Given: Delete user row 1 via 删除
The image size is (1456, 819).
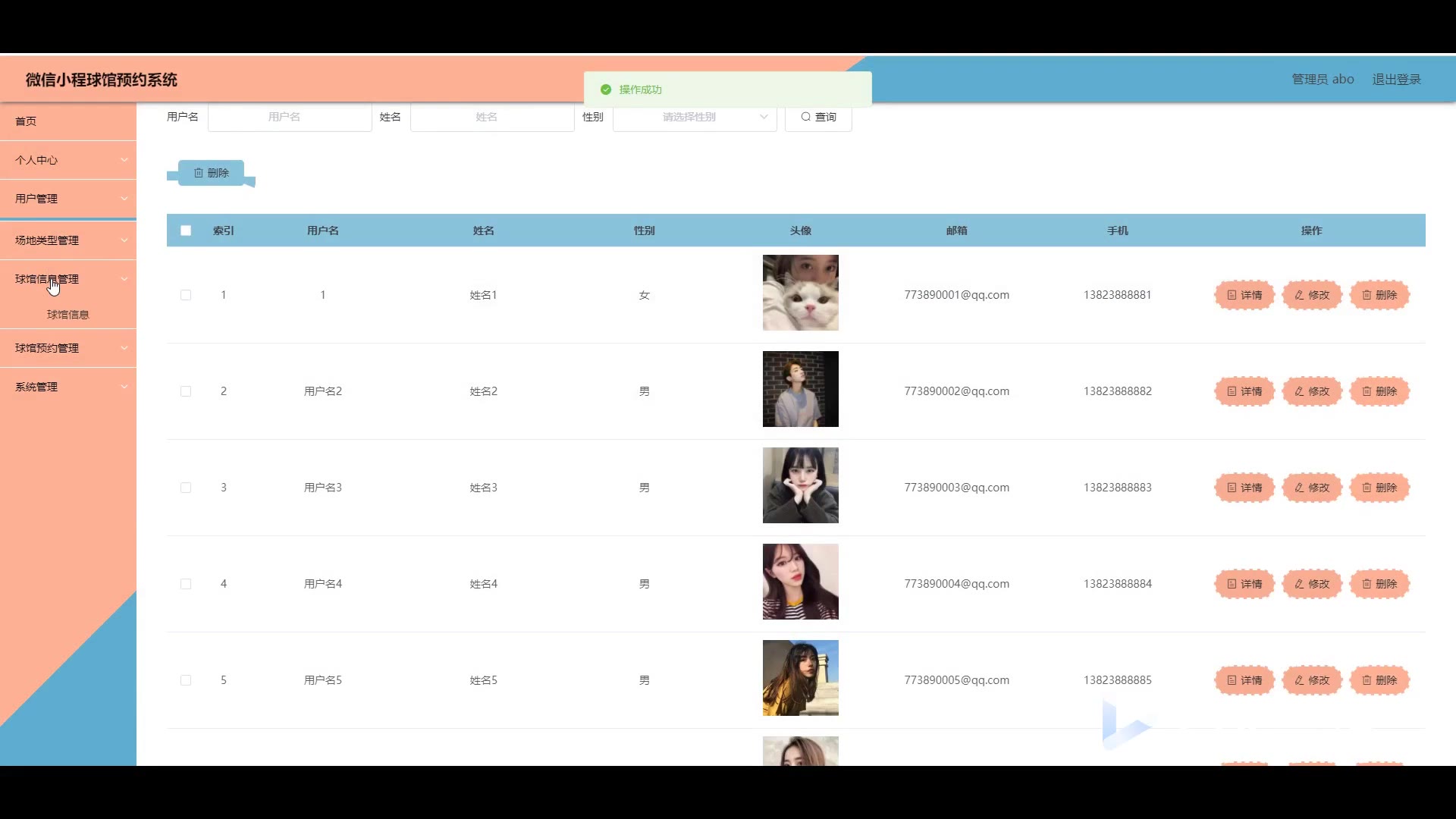Looking at the screenshot, I should tap(1379, 295).
